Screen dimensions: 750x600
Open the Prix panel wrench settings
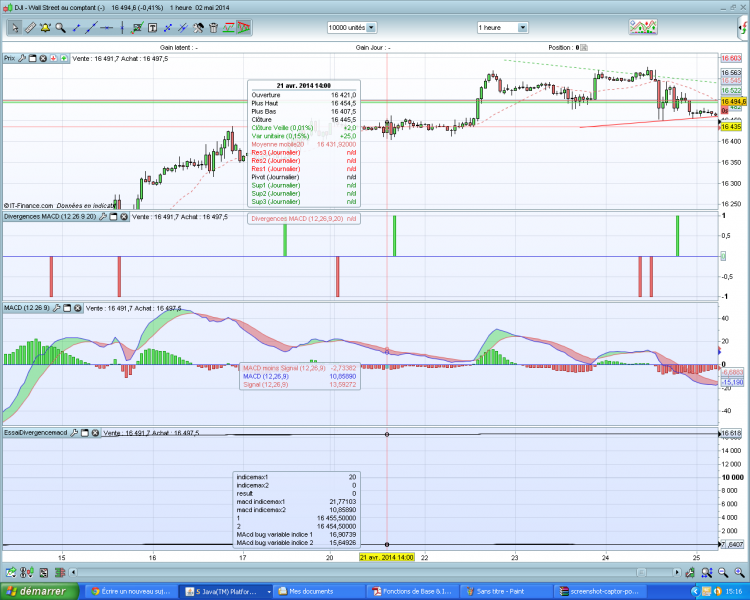22,58
